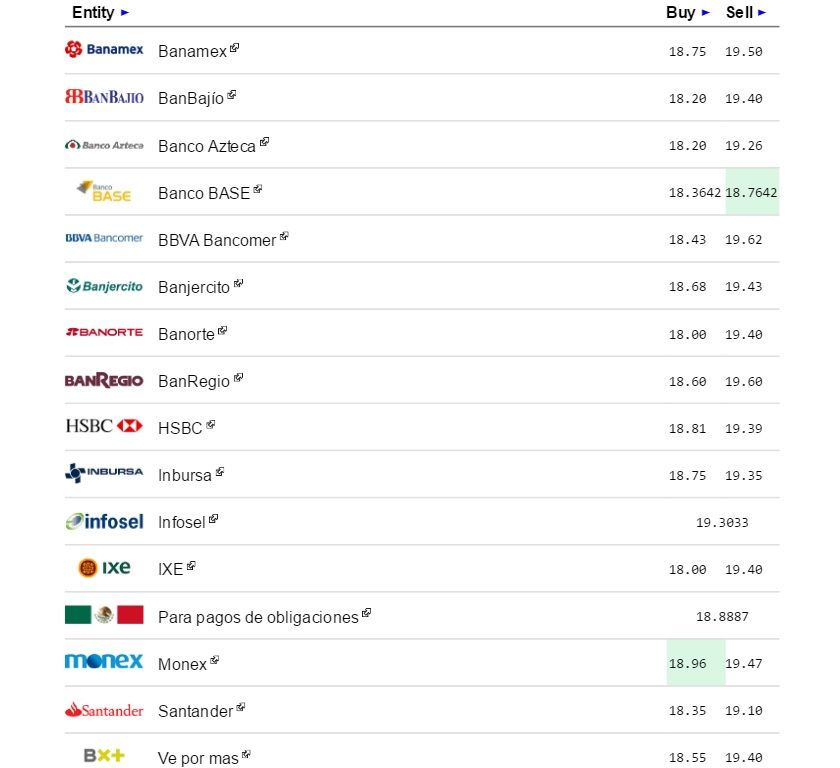Sort the table by Entity arrow
840x768 pixels.
click(x=124, y=13)
